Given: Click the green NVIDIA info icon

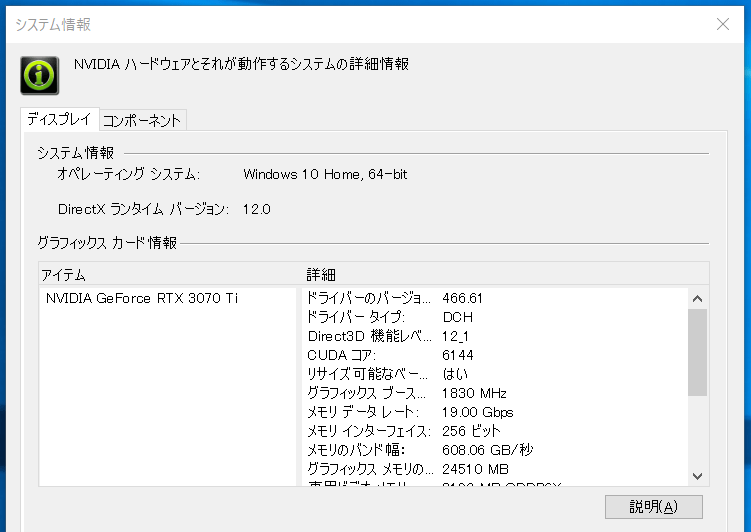Looking at the screenshot, I should 40,75.
